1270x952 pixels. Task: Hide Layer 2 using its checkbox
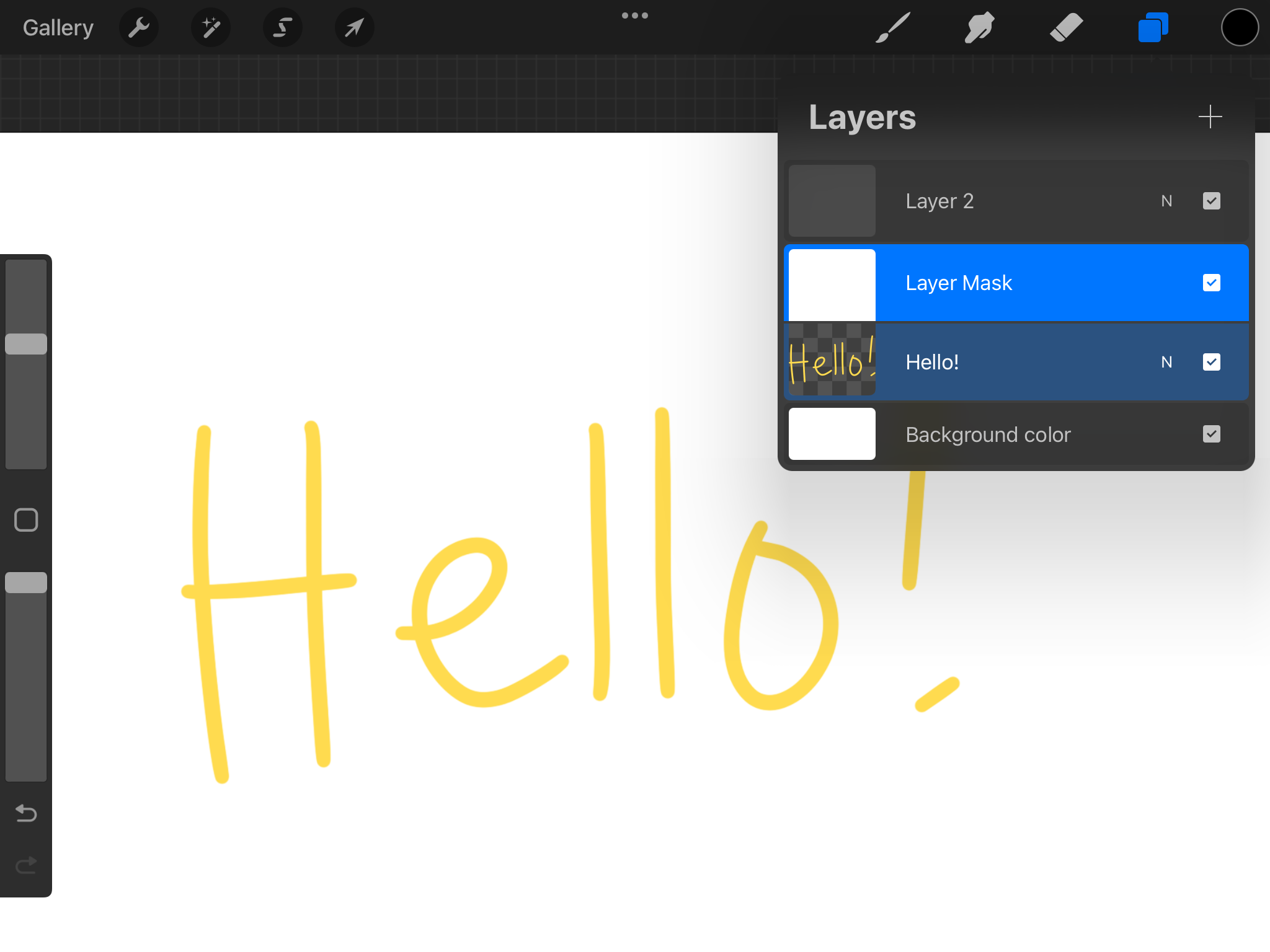click(1211, 201)
